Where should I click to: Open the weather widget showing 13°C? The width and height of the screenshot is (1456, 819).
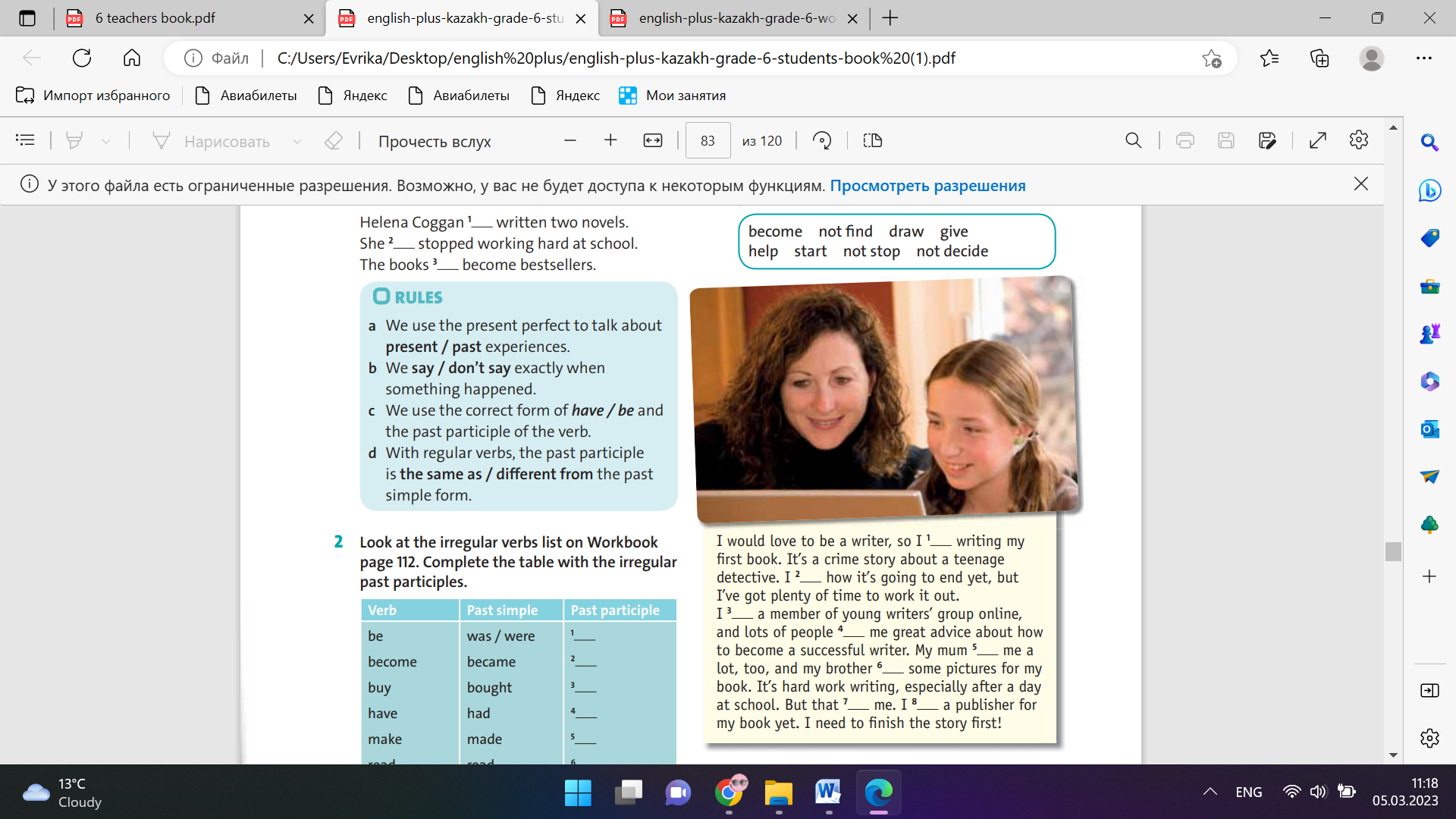click(x=62, y=793)
